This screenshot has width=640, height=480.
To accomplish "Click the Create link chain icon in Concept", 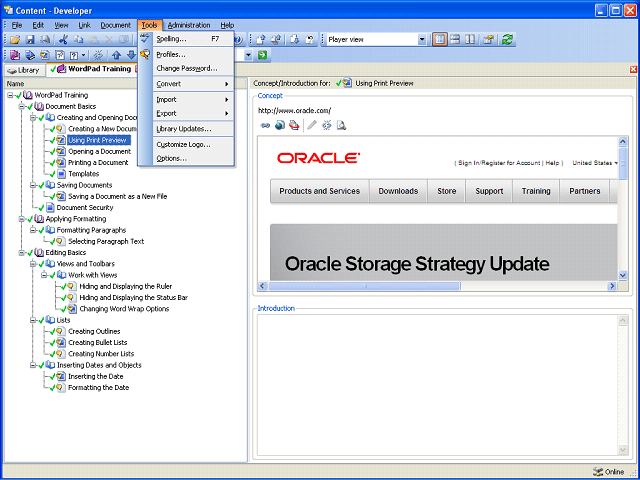I will point(265,126).
